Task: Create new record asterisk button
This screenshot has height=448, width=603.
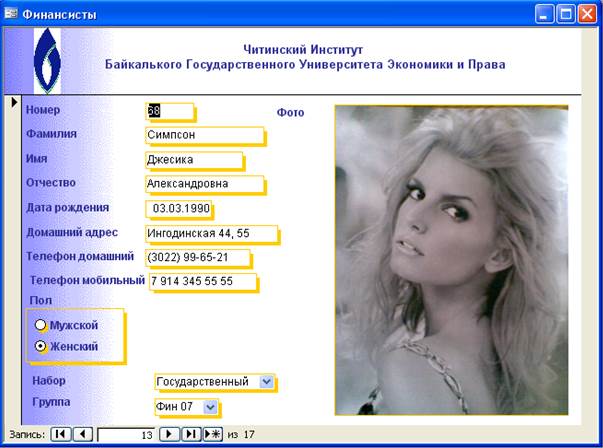Action: click(213, 434)
